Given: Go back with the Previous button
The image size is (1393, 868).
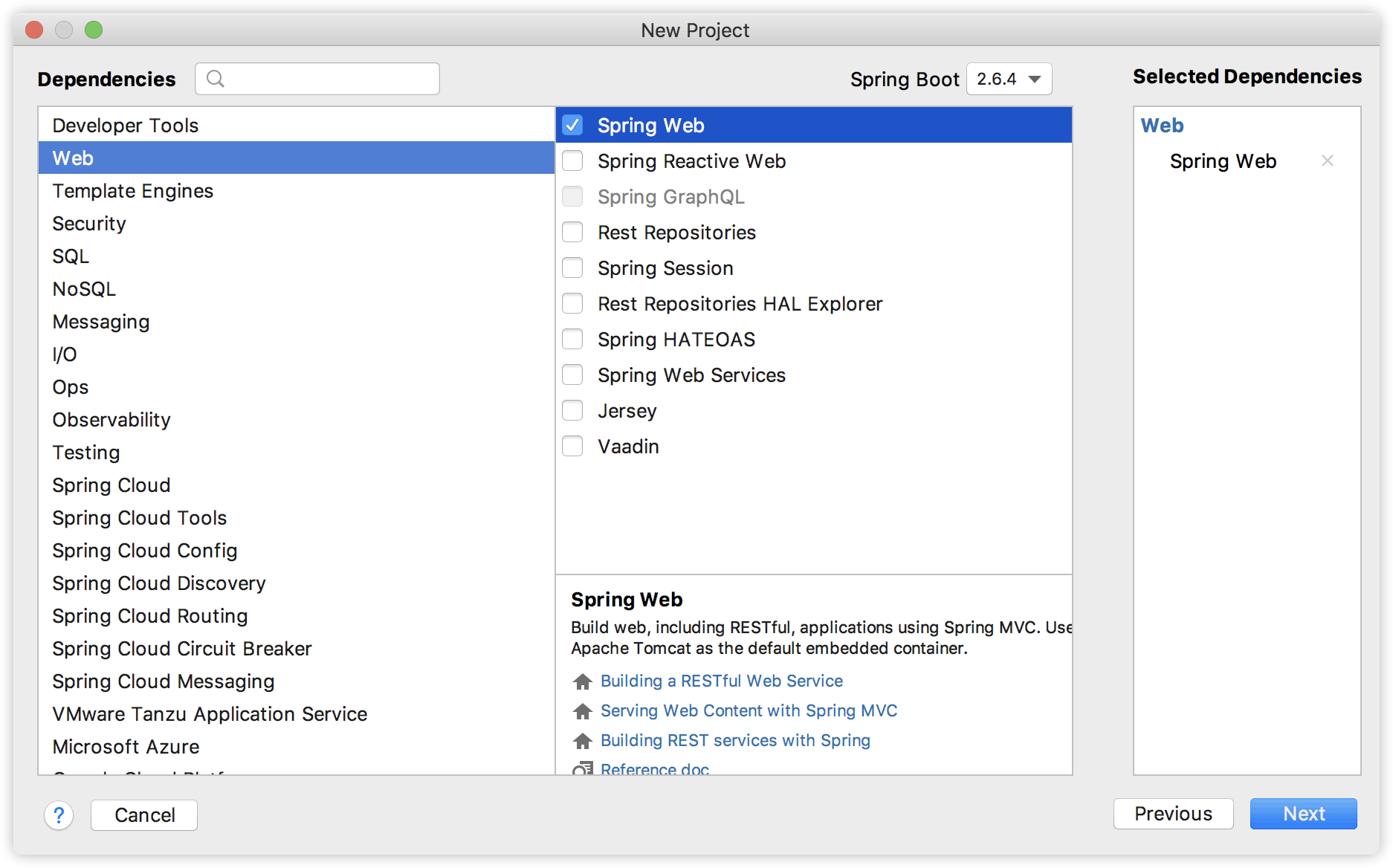Looking at the screenshot, I should [x=1173, y=814].
